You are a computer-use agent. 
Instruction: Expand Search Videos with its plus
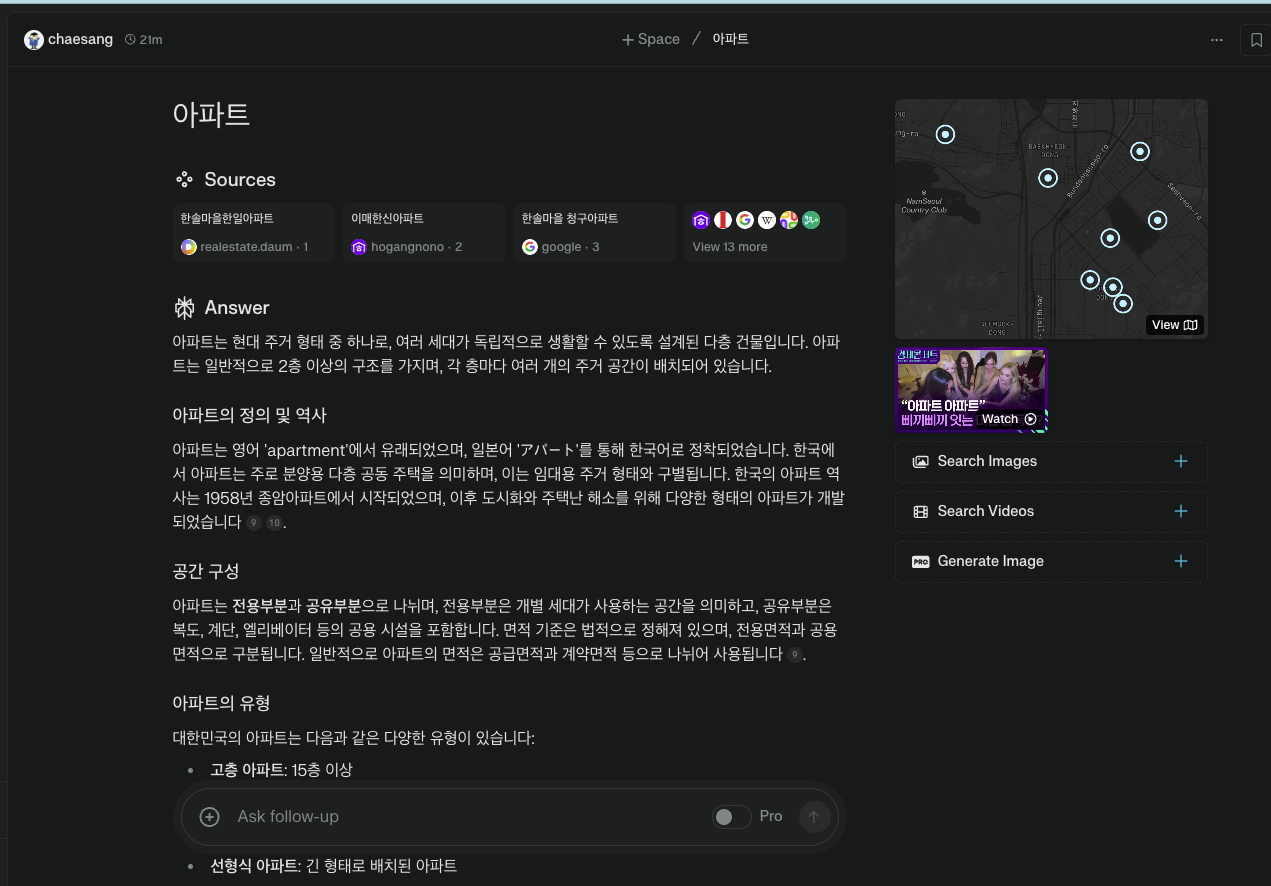pyautogui.click(x=1181, y=511)
